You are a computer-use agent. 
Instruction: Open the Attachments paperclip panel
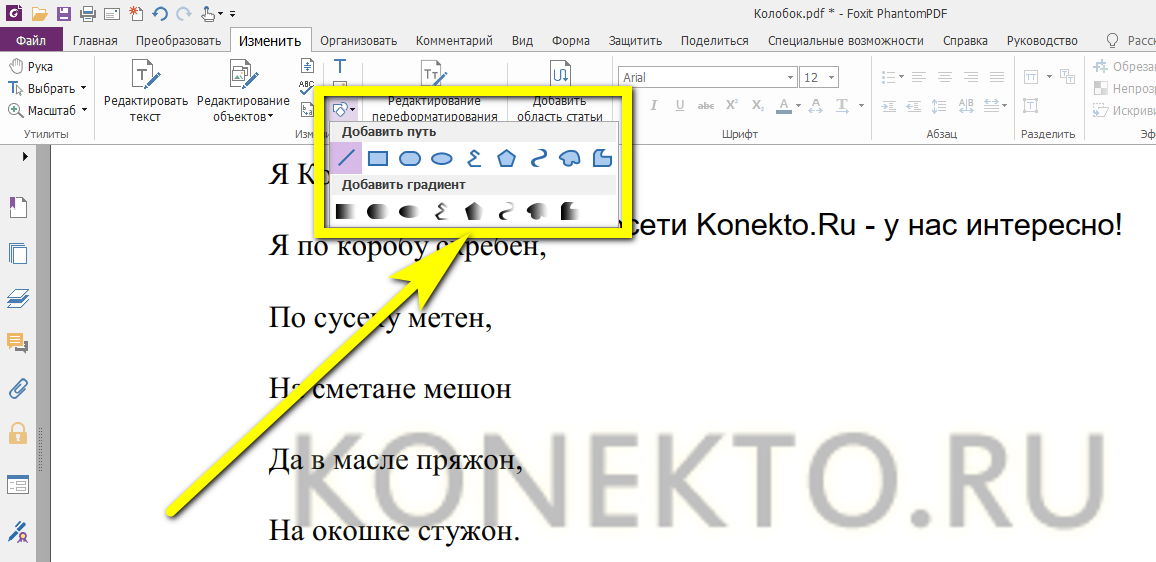click(17, 388)
